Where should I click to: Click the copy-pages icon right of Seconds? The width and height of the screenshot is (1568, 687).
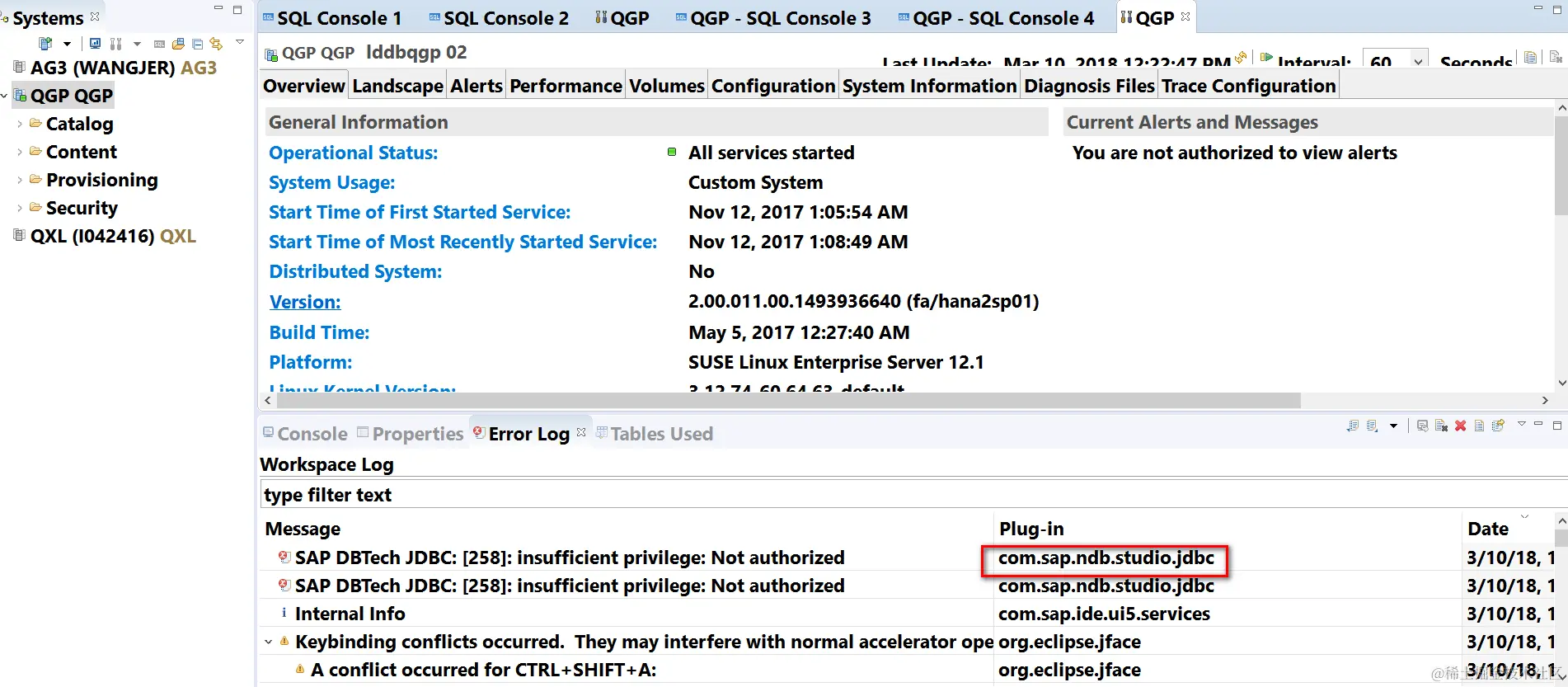(1531, 58)
